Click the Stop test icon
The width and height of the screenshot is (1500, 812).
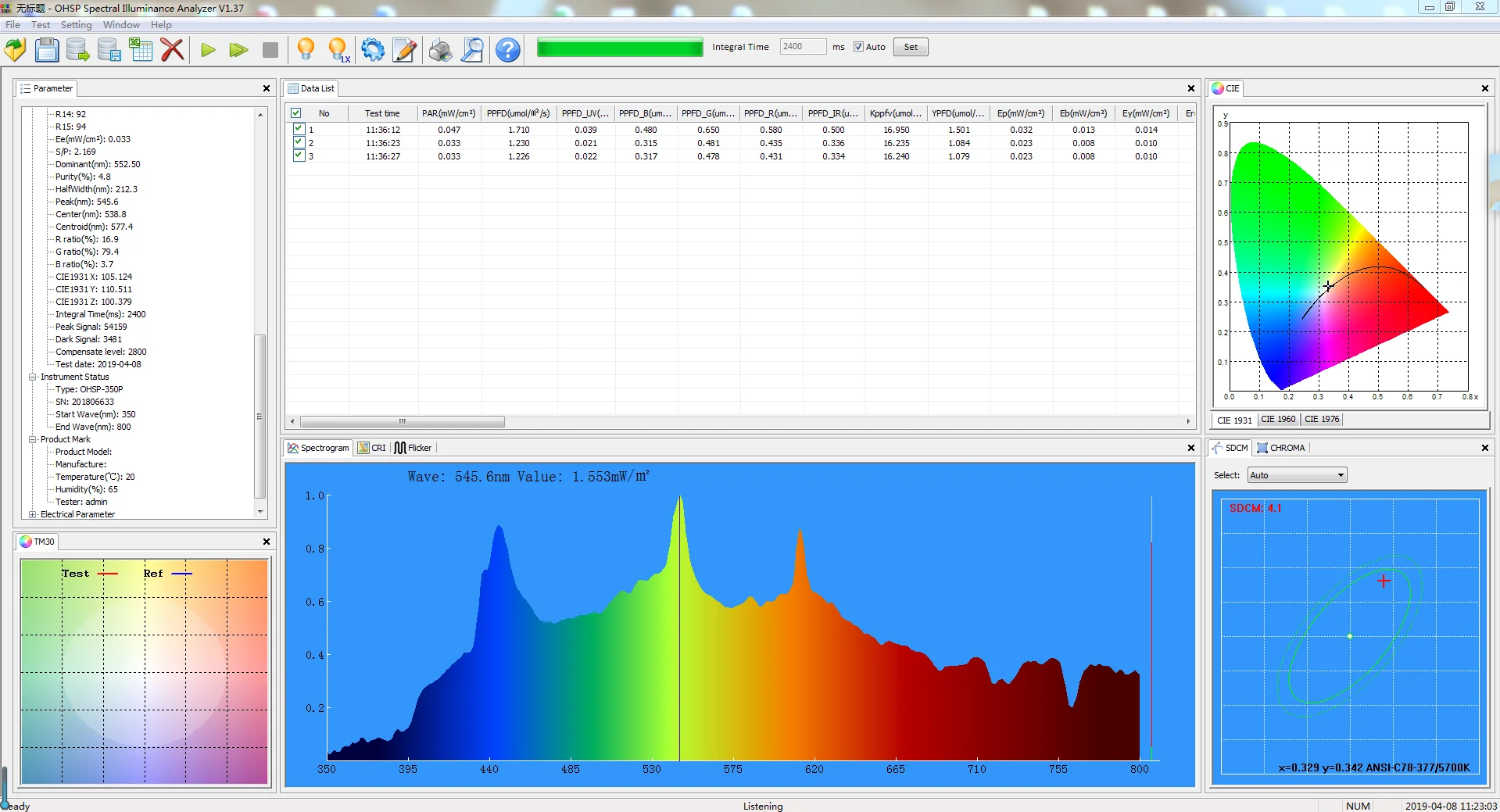pos(270,49)
